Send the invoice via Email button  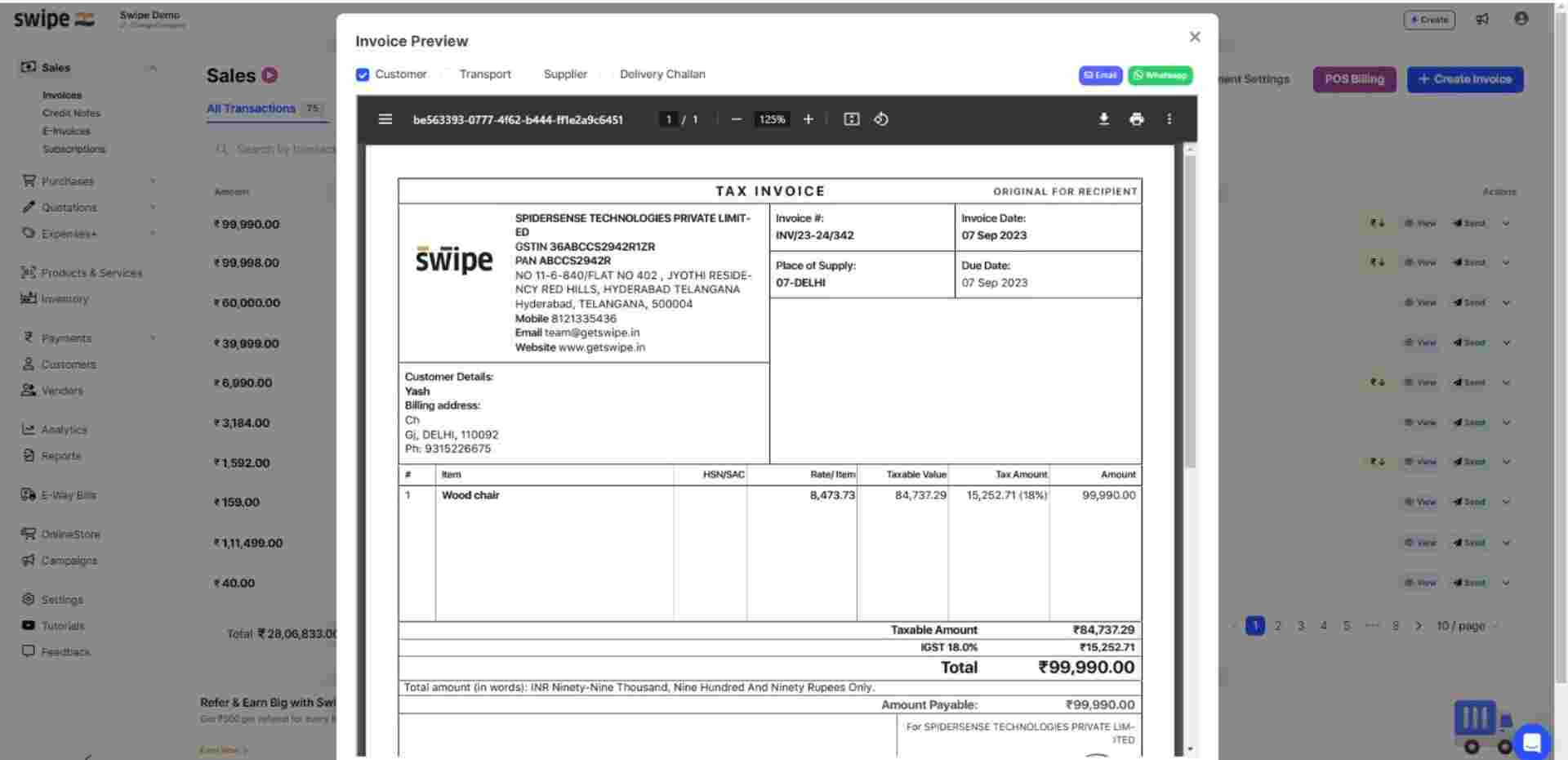pyautogui.click(x=1100, y=75)
